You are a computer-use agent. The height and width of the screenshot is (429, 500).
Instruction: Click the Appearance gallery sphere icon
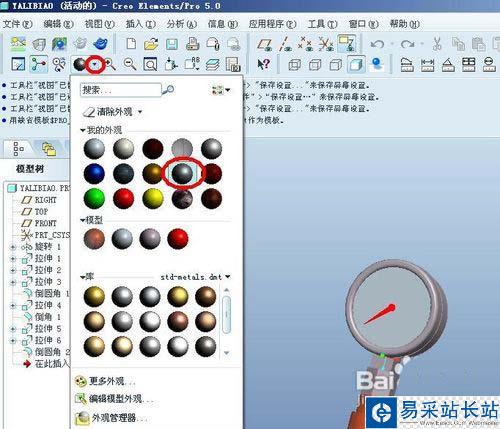(x=79, y=64)
